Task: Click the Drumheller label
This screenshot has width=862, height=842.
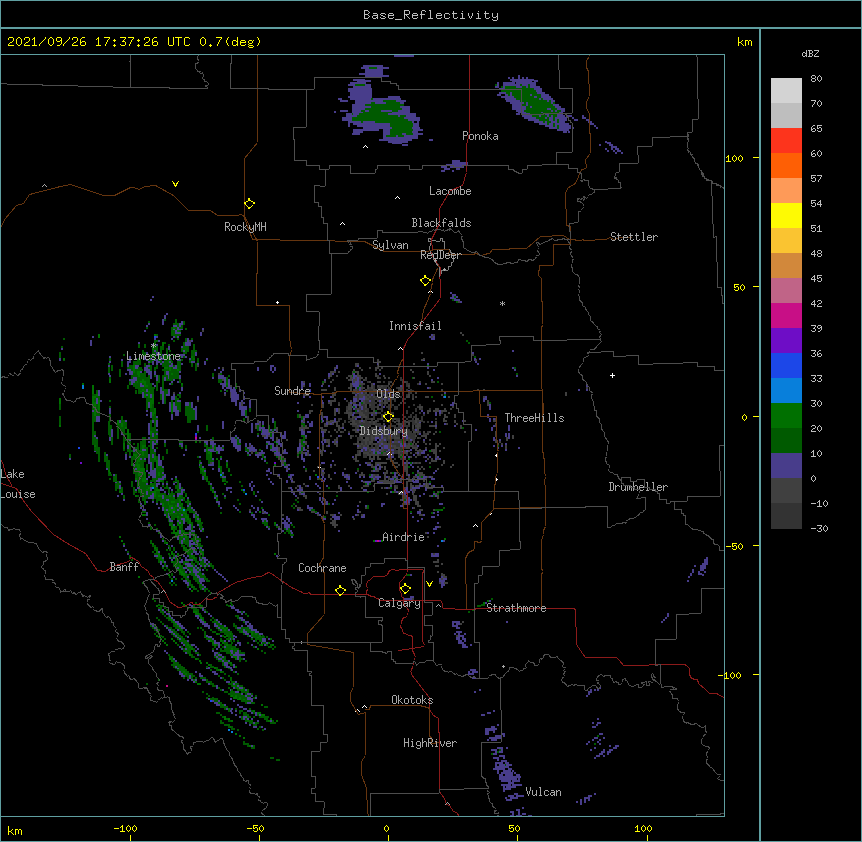Action: (x=638, y=487)
